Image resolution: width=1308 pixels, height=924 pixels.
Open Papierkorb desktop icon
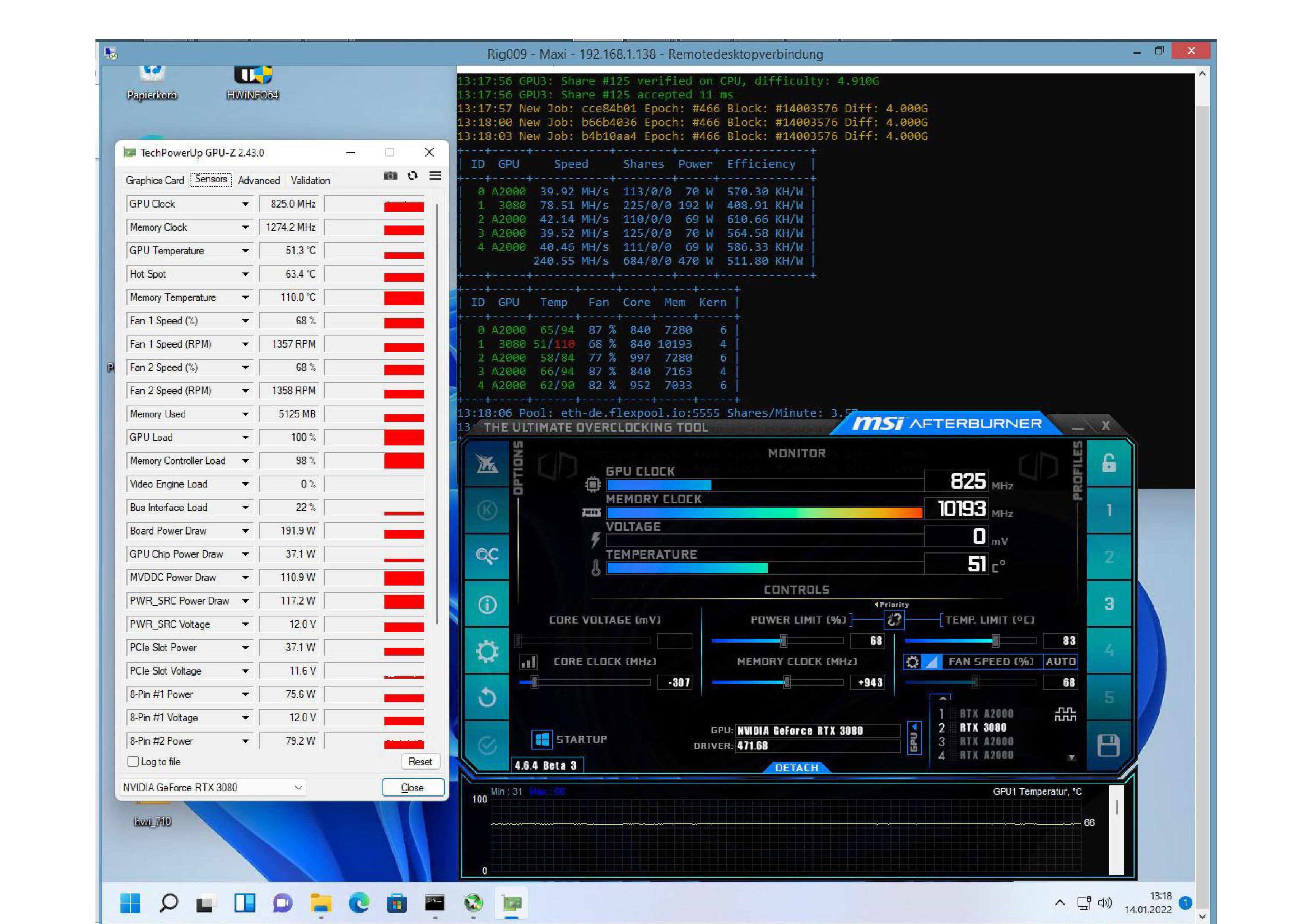(151, 82)
